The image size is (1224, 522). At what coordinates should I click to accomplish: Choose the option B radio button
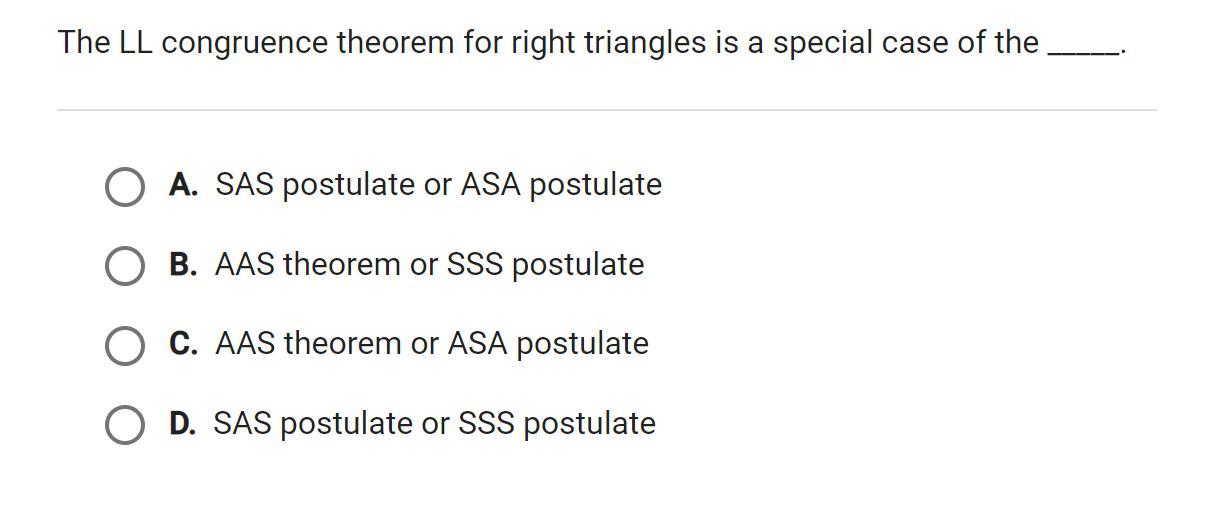pyautogui.click(x=124, y=266)
